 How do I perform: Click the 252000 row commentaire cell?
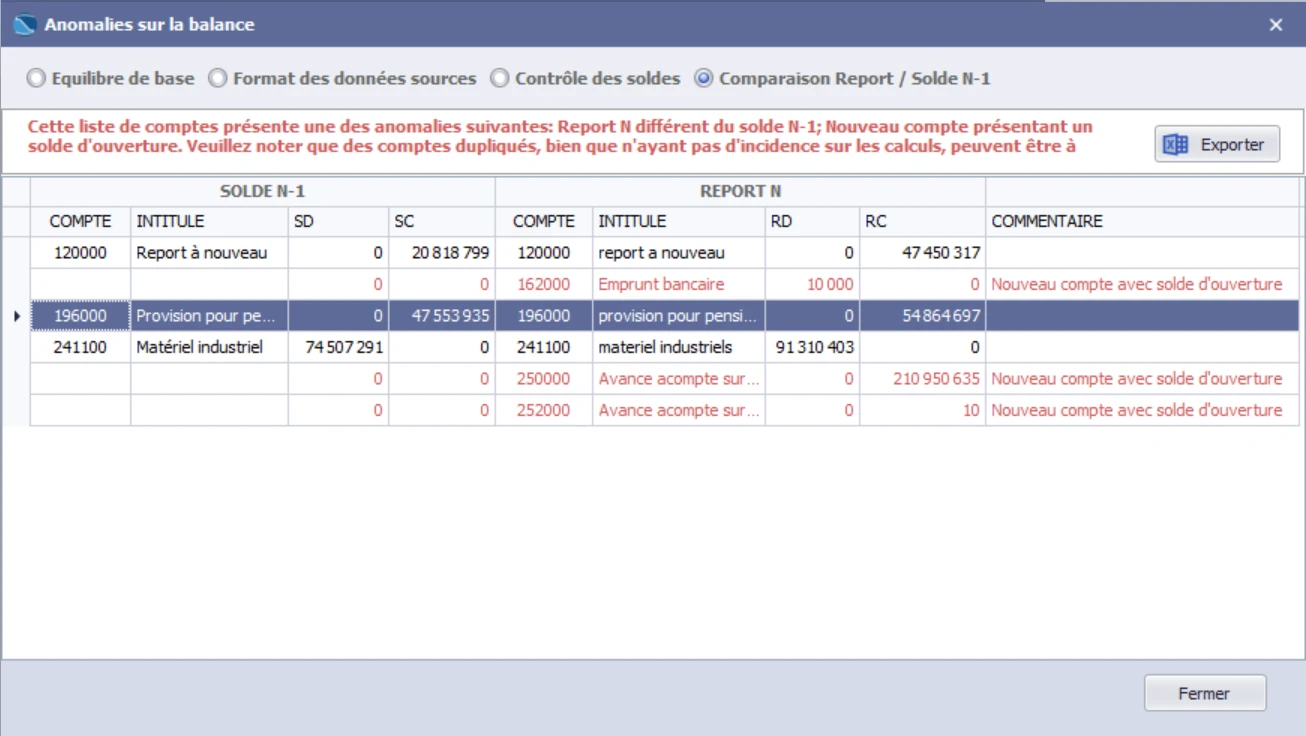(x=1142, y=410)
